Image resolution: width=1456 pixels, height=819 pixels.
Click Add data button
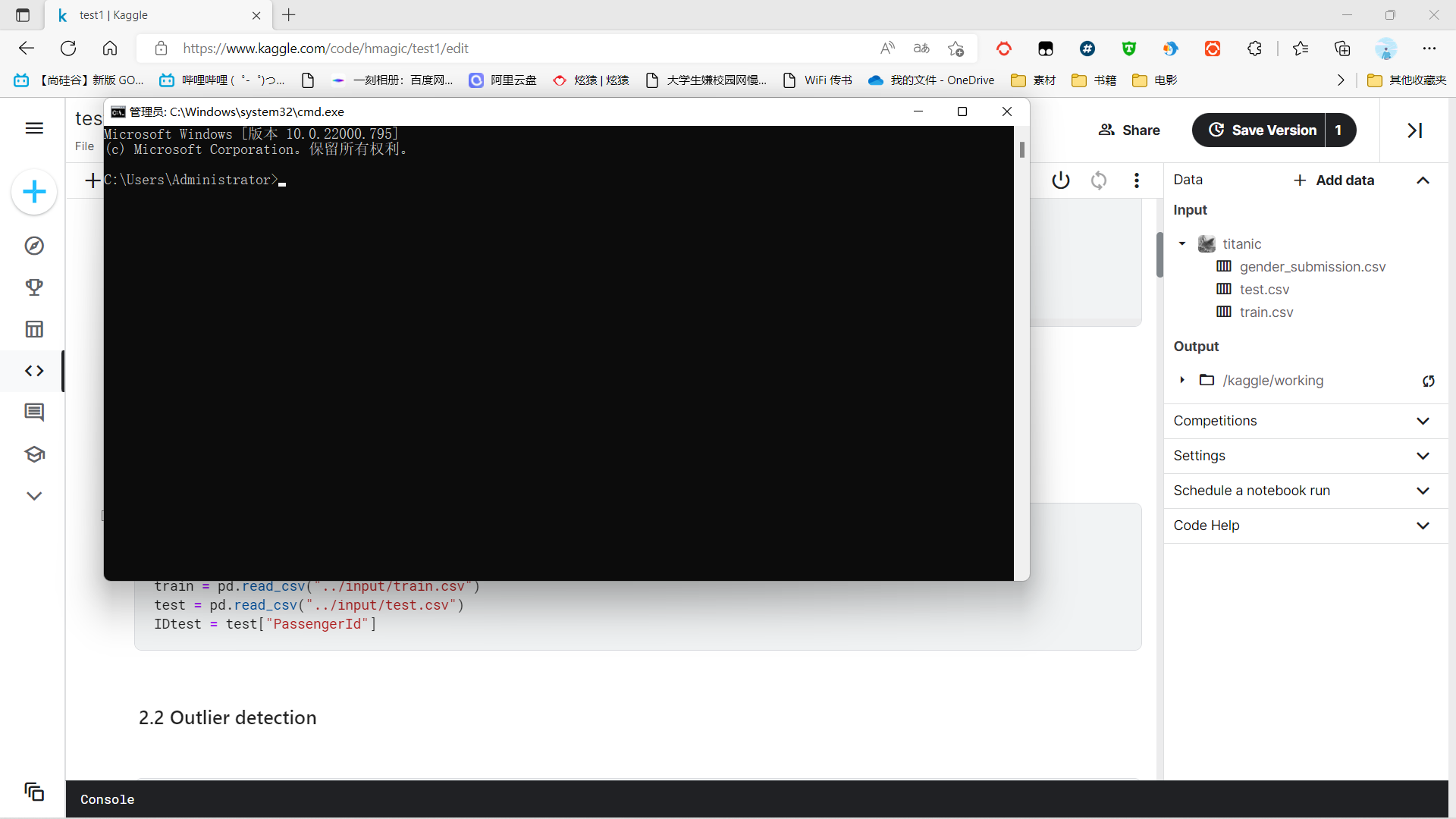1334,180
